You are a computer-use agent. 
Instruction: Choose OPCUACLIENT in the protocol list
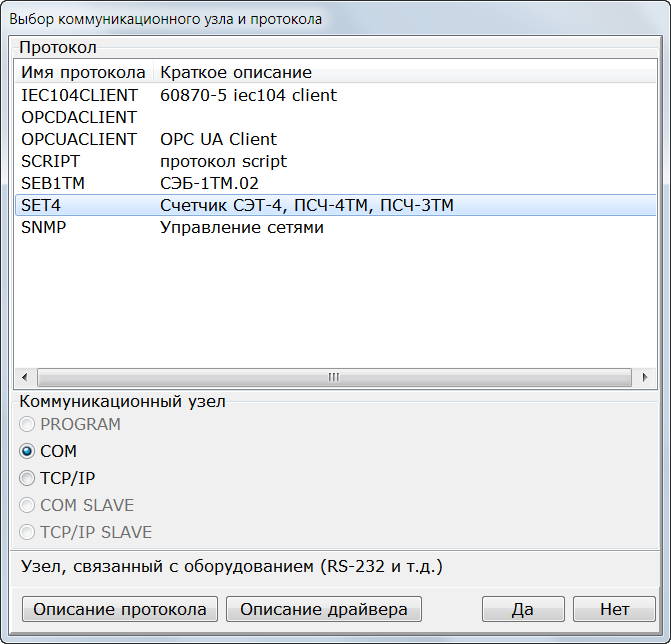click(x=336, y=139)
